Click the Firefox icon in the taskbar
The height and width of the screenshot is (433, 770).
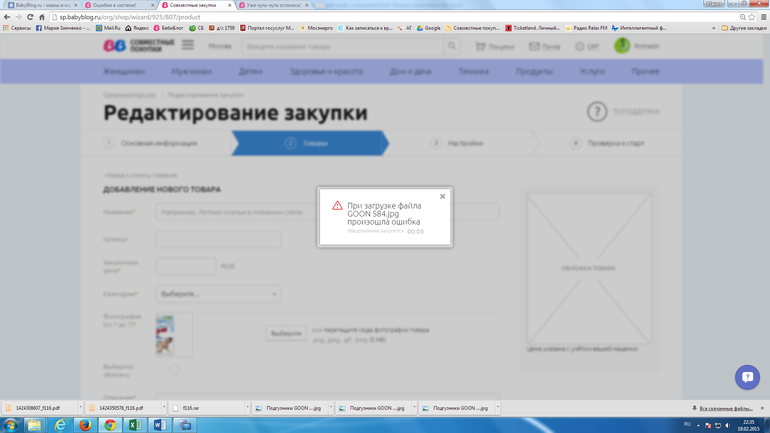click(85, 425)
